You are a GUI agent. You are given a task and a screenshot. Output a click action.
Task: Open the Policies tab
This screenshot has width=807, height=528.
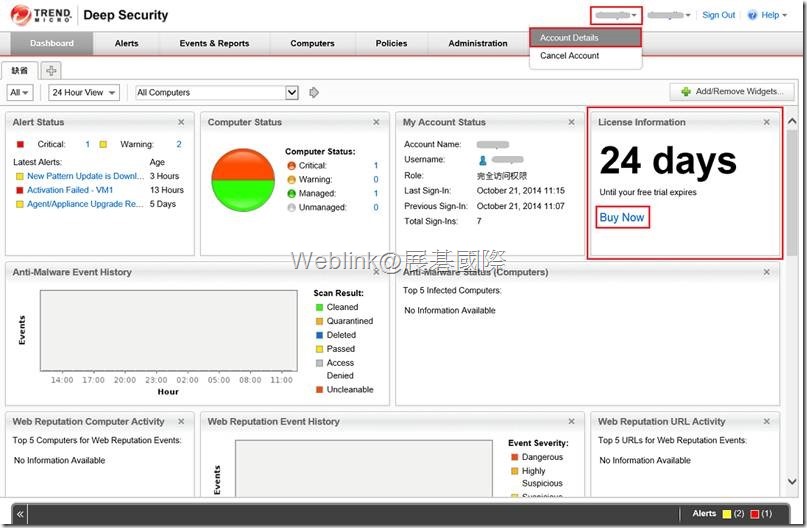coord(391,43)
